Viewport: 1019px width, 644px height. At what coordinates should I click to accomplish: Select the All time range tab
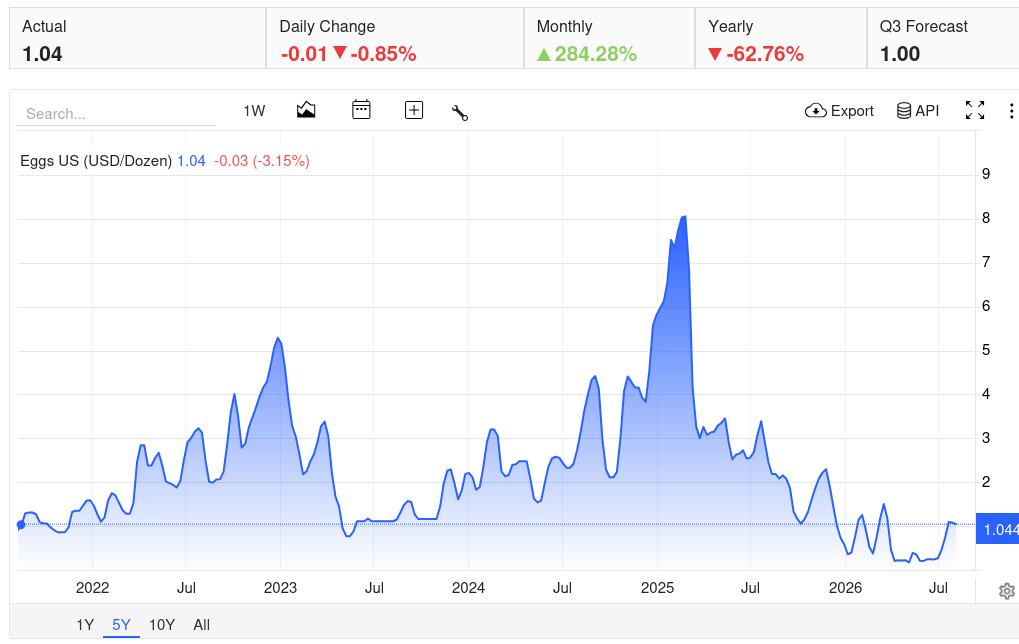click(201, 625)
